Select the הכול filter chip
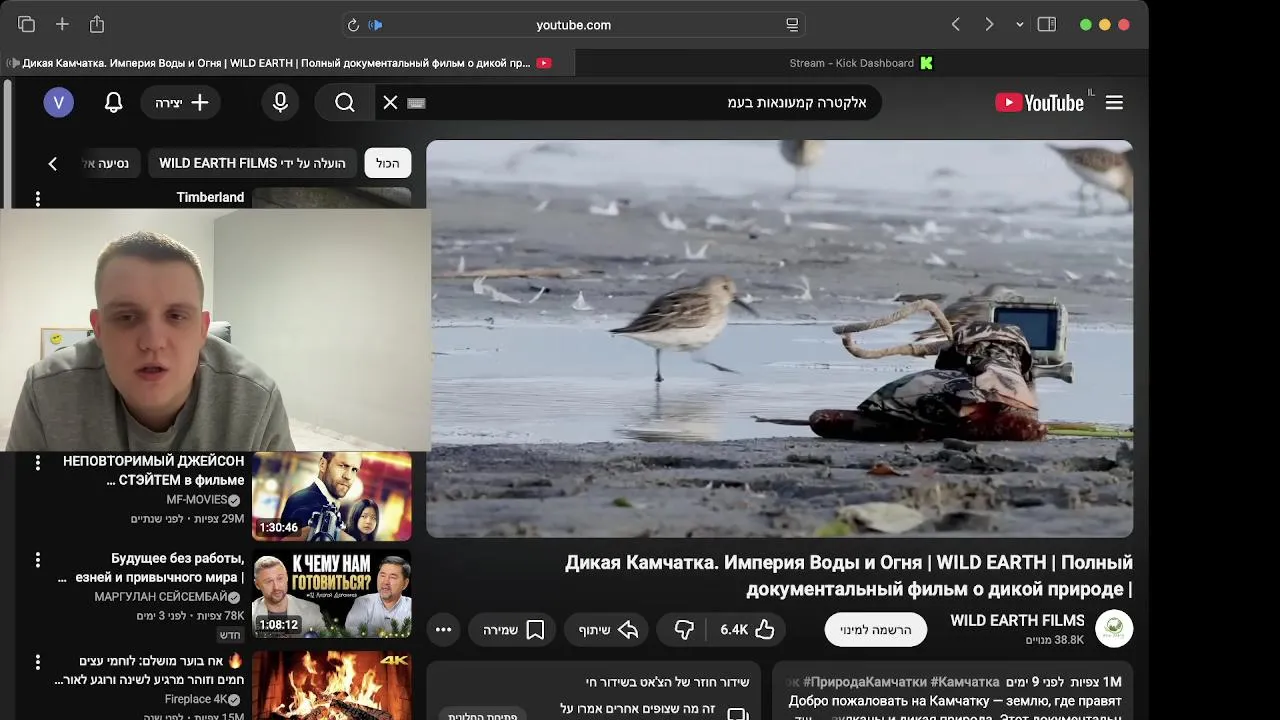Image resolution: width=1280 pixels, height=720 pixels. pyautogui.click(x=388, y=163)
